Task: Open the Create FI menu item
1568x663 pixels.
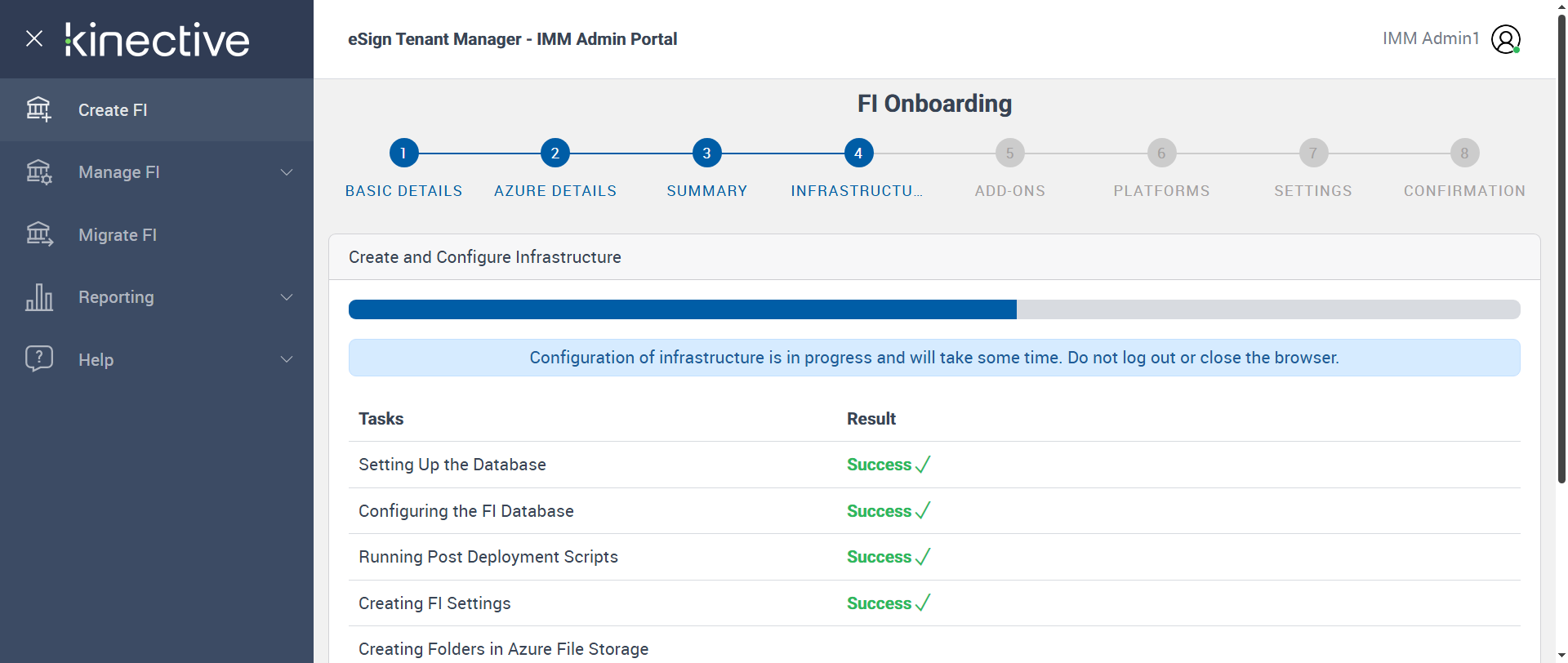Action: (157, 110)
